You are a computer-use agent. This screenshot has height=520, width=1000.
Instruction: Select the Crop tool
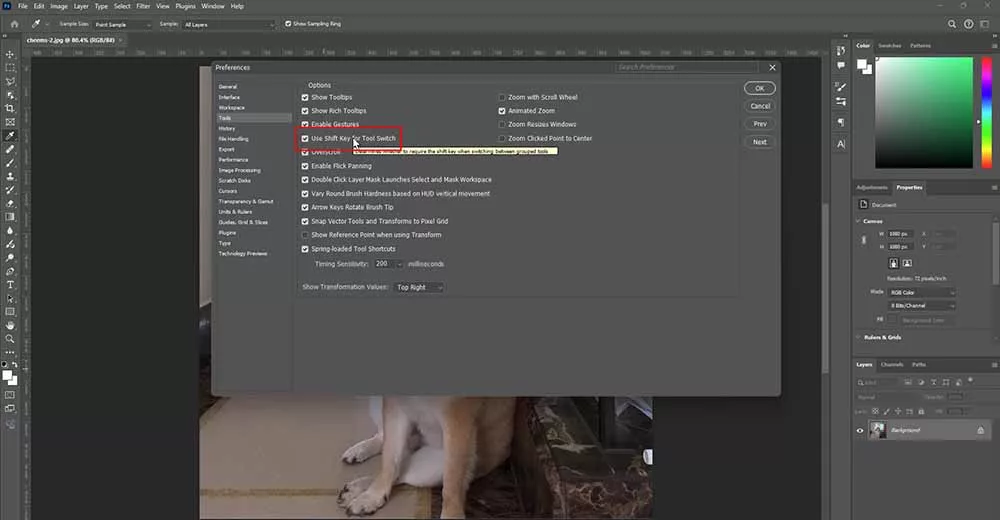coord(10,108)
